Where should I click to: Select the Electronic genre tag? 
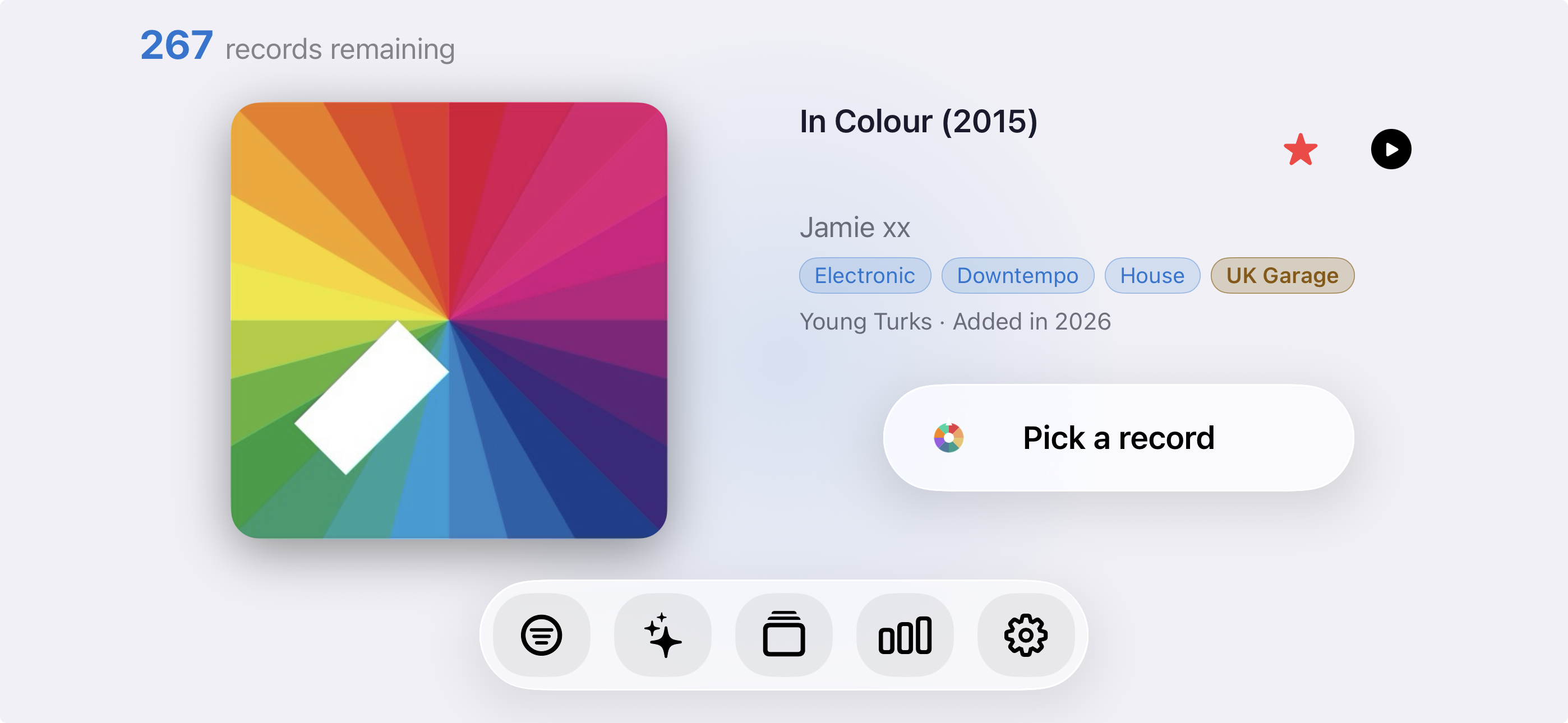(865, 276)
